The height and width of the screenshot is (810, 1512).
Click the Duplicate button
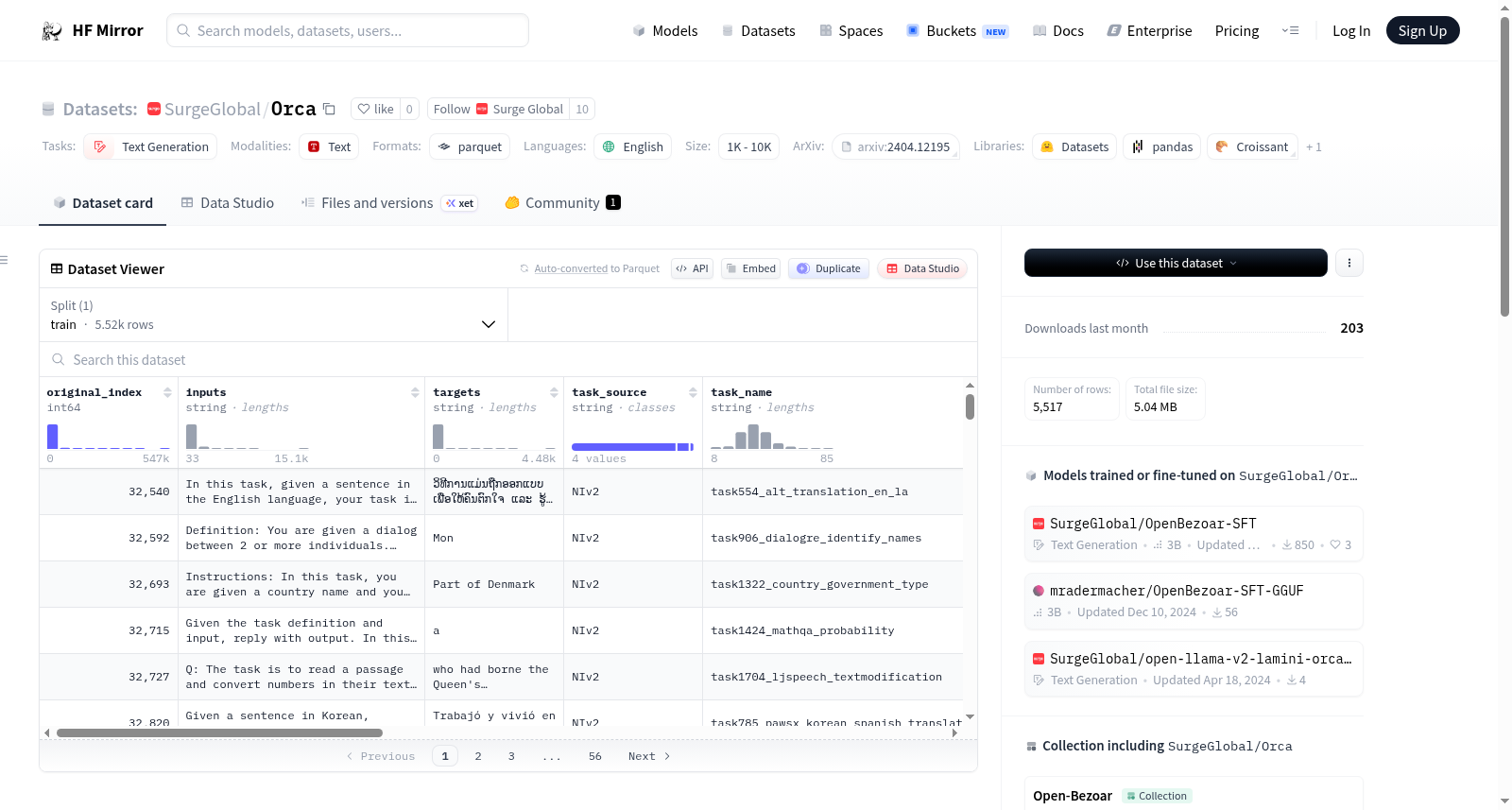click(829, 268)
